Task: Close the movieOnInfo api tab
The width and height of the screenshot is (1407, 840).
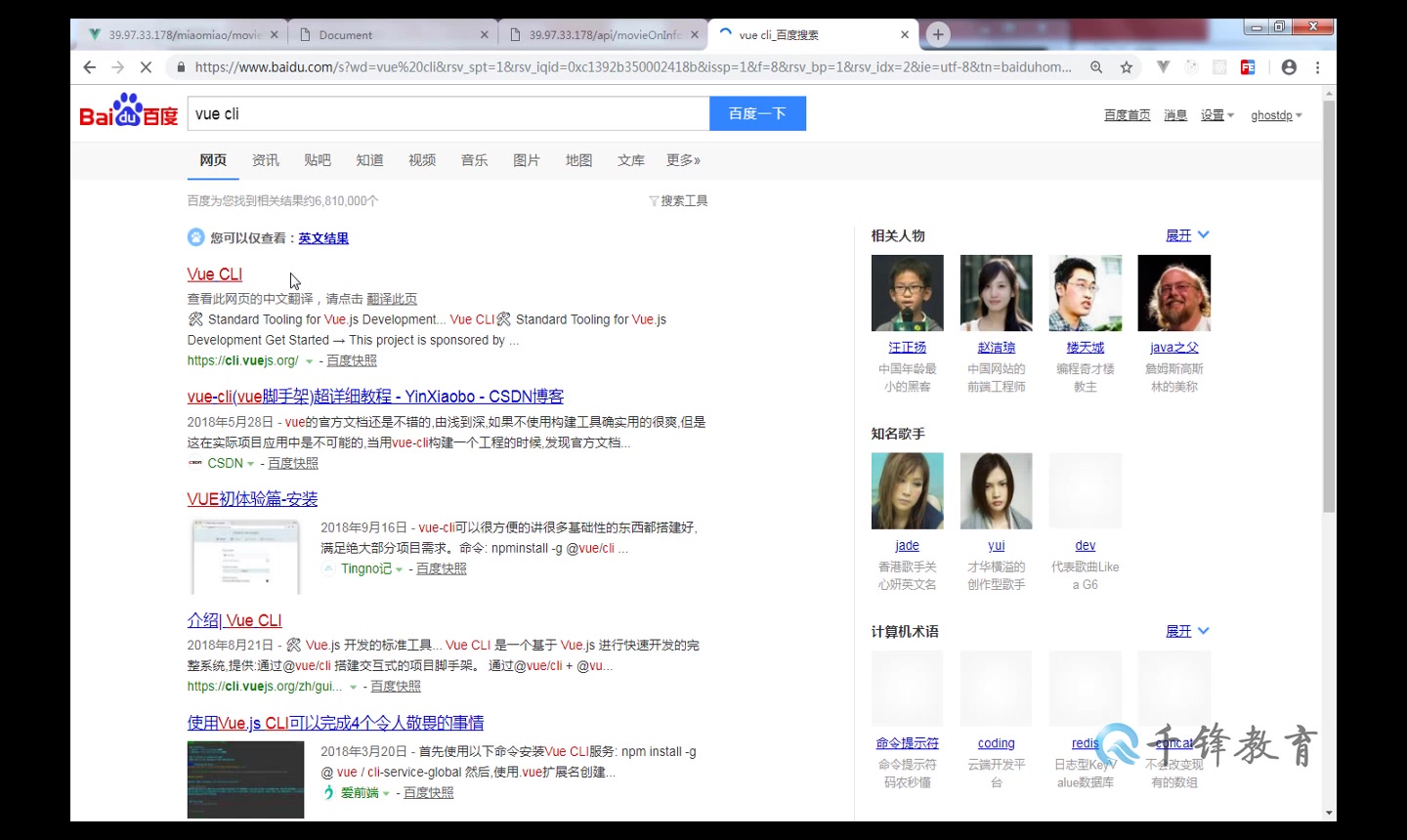Action: [695, 34]
